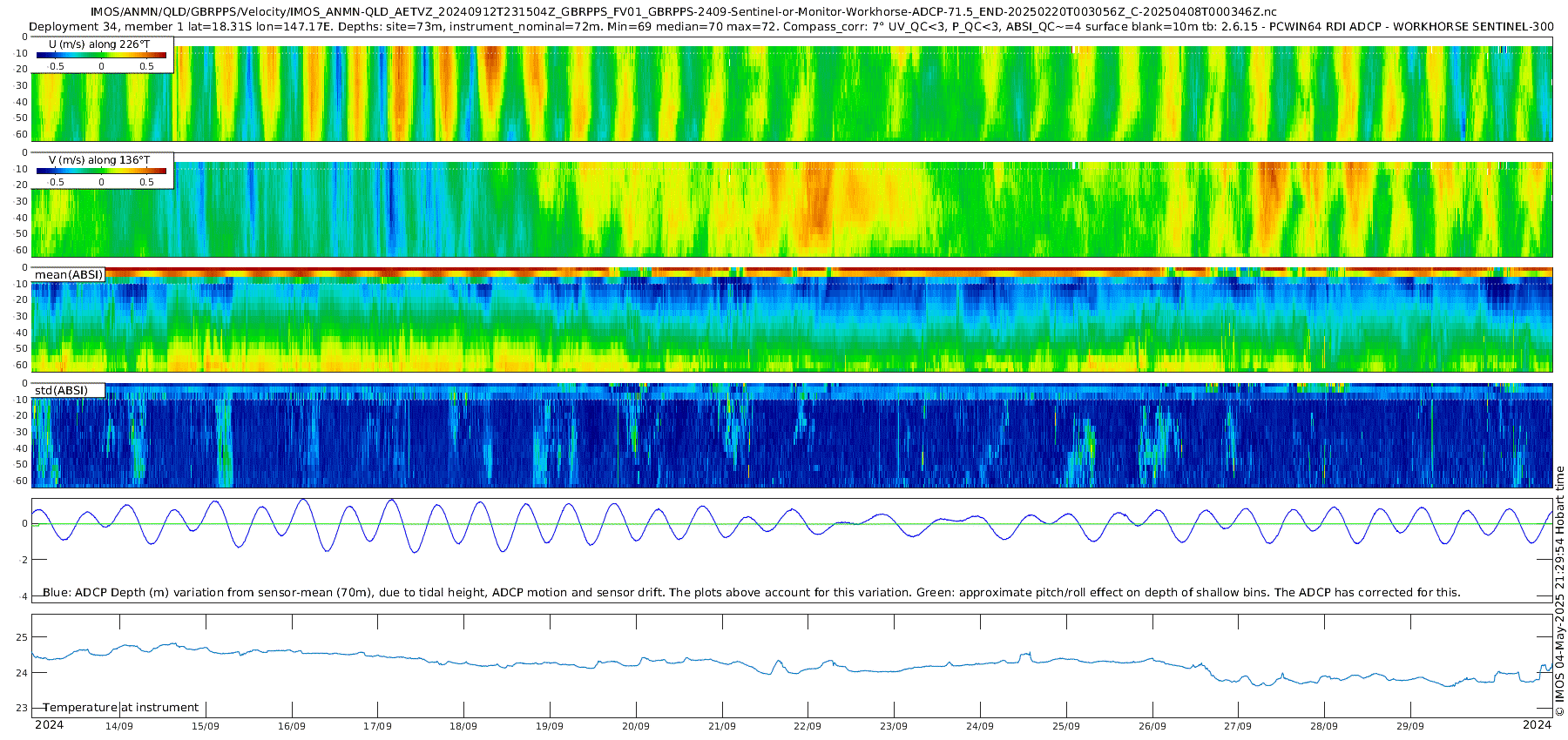Click the ADCP Depth variation description text

coord(752,592)
